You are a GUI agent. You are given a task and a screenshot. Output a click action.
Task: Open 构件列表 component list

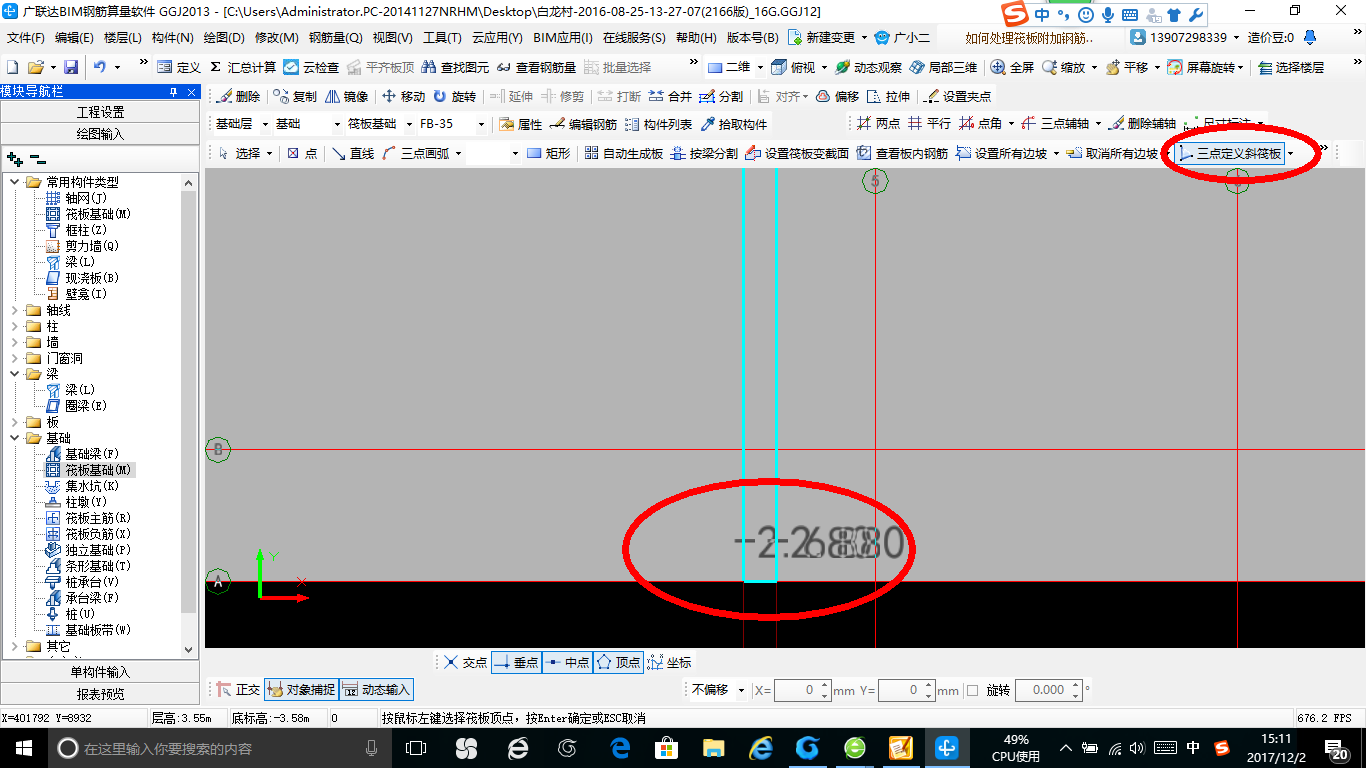click(658, 124)
